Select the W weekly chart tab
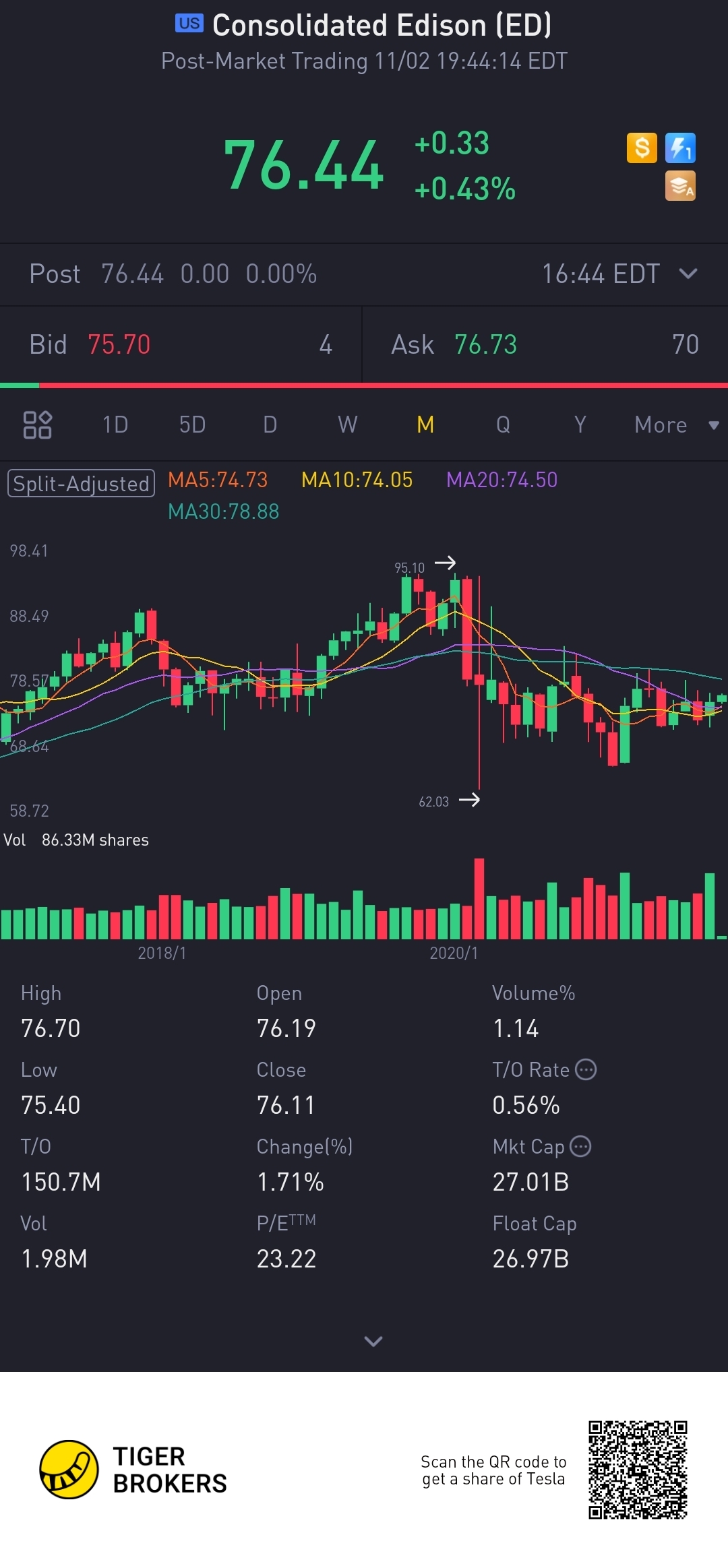The image size is (728, 1568). click(347, 425)
